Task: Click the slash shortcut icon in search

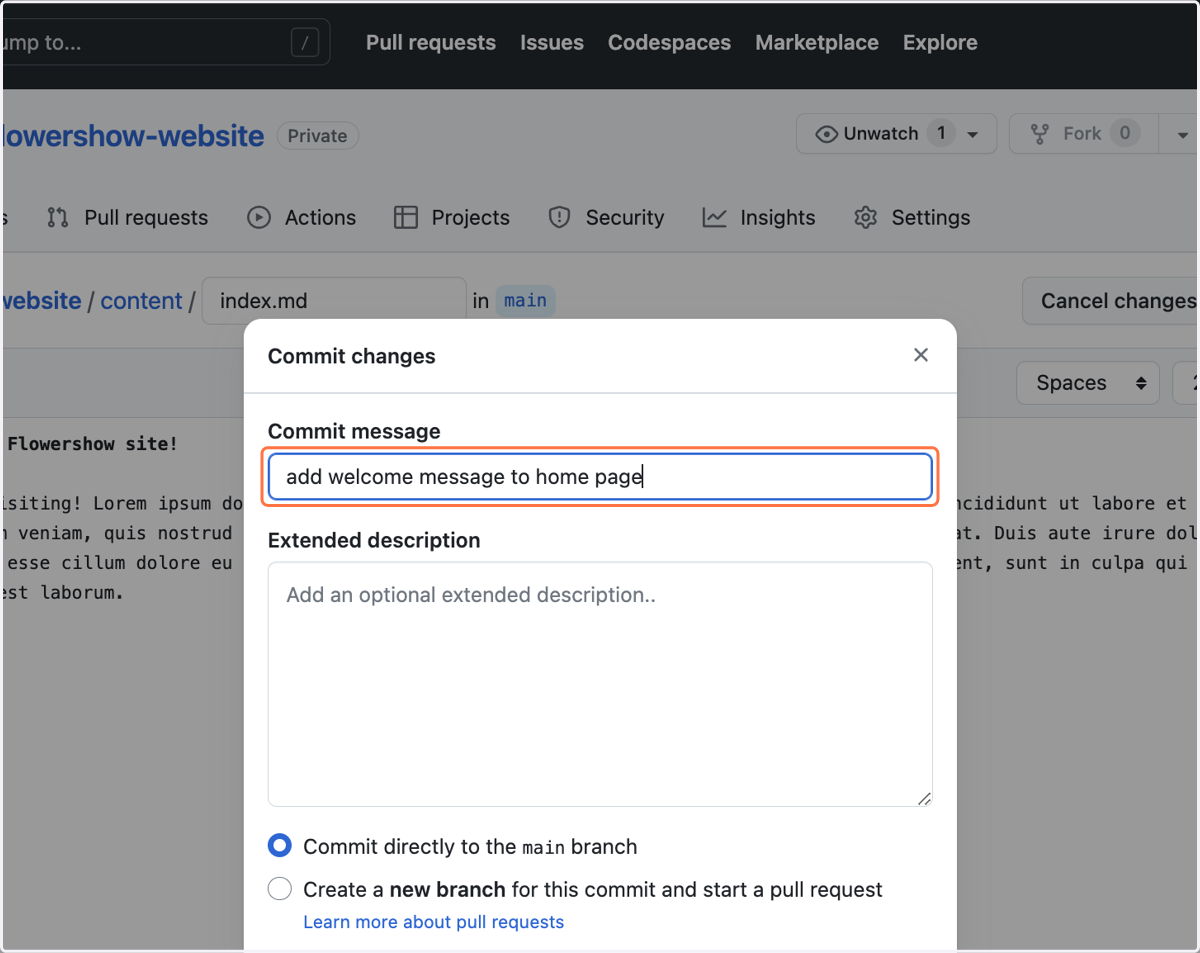Action: (x=305, y=43)
